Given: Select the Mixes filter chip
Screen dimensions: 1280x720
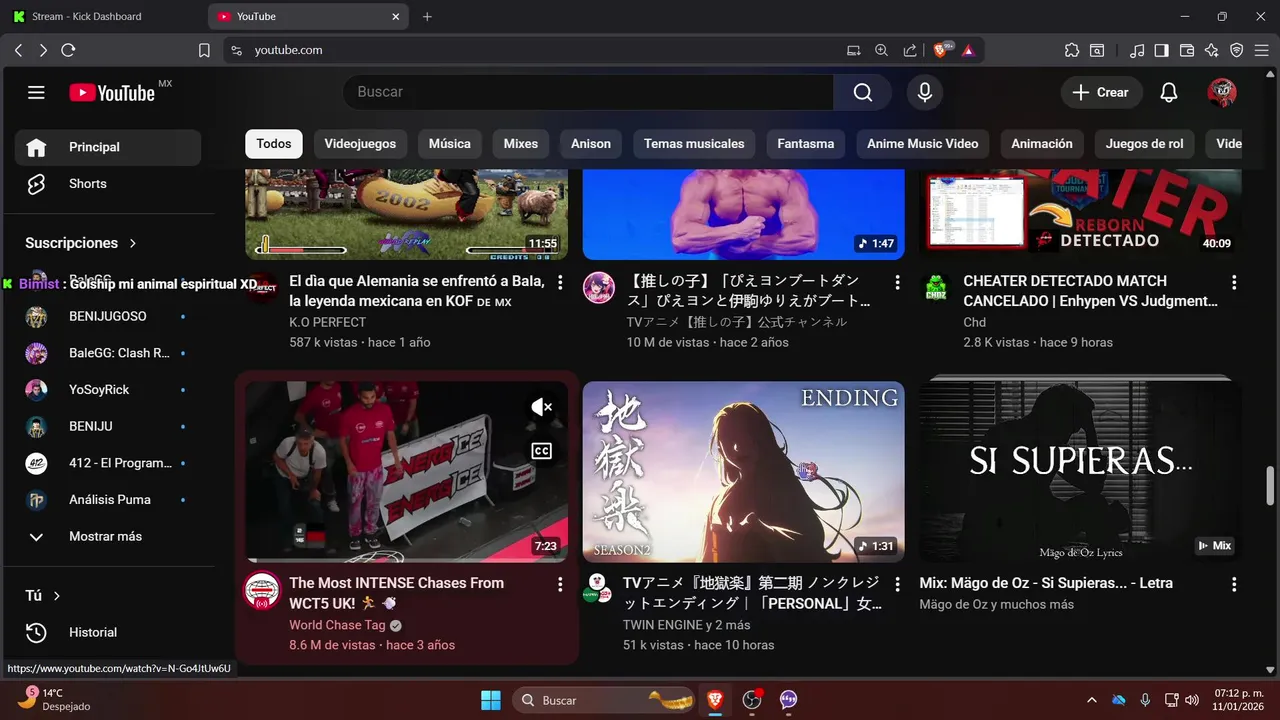Looking at the screenshot, I should click(x=521, y=144).
